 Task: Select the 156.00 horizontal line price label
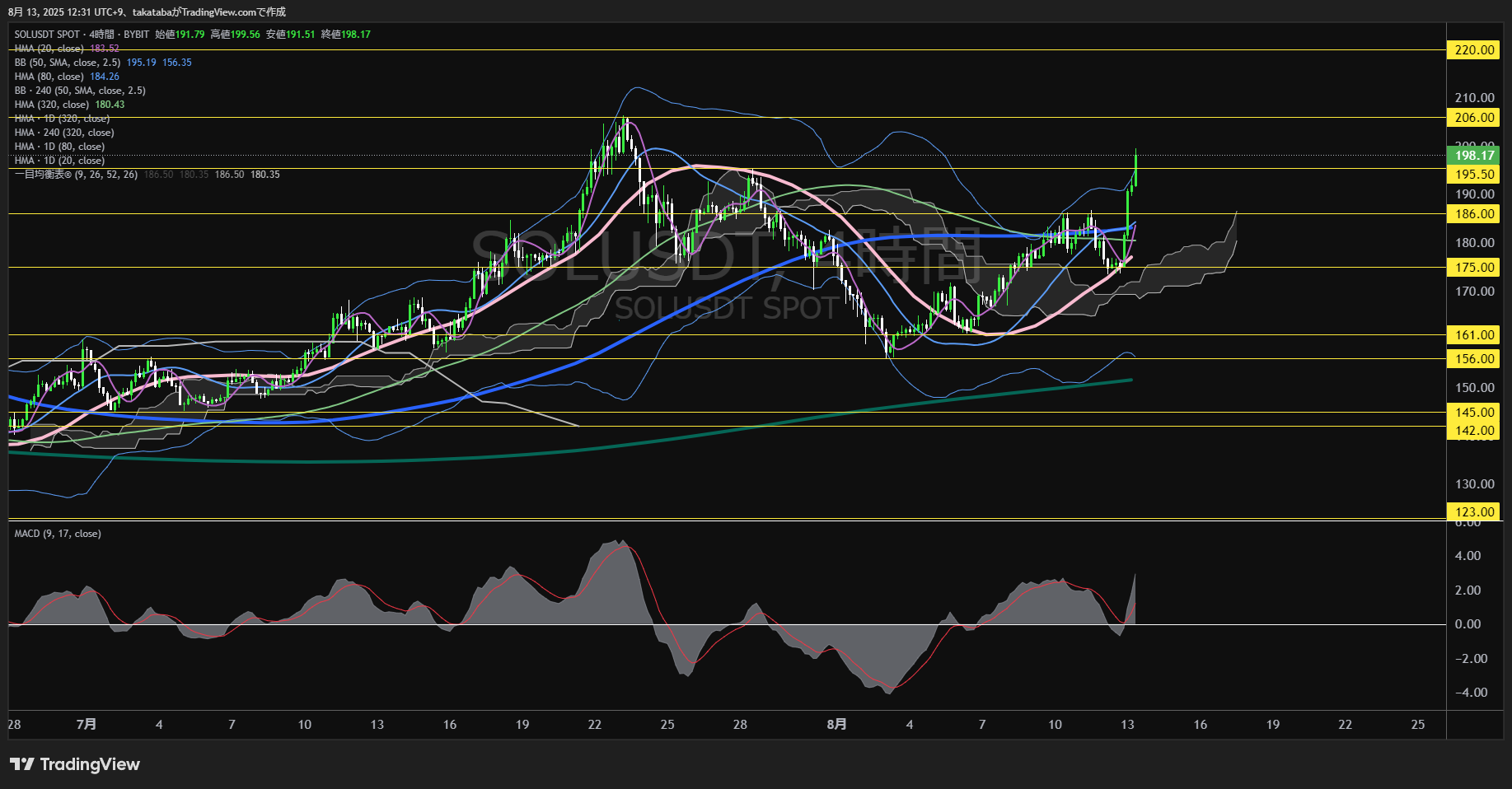click(x=1474, y=359)
